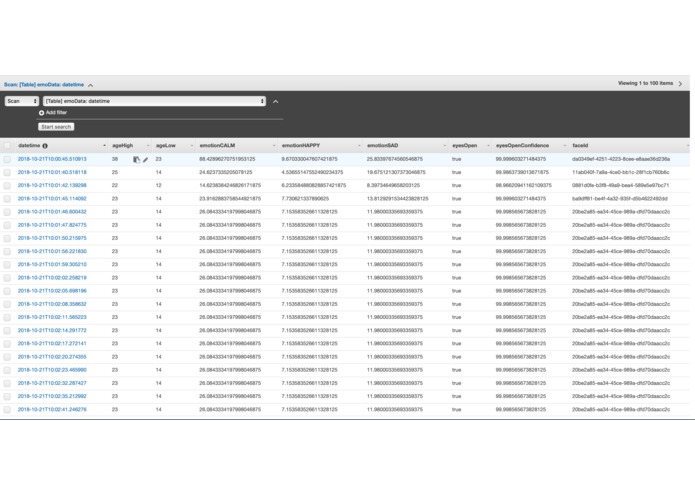Go to next page of items arrow

point(680,83)
